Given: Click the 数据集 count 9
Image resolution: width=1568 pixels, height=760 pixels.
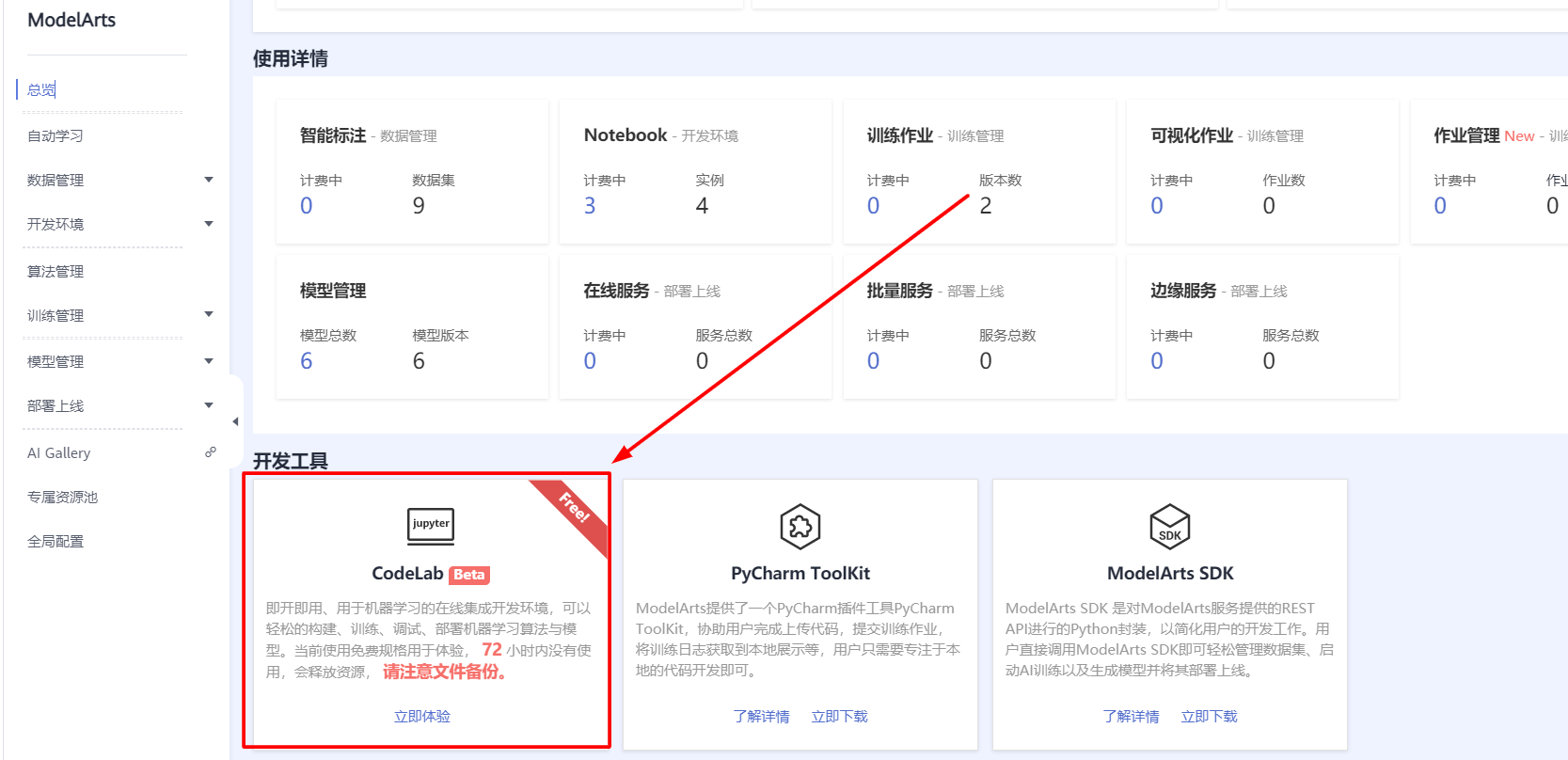Looking at the screenshot, I should click(x=419, y=206).
